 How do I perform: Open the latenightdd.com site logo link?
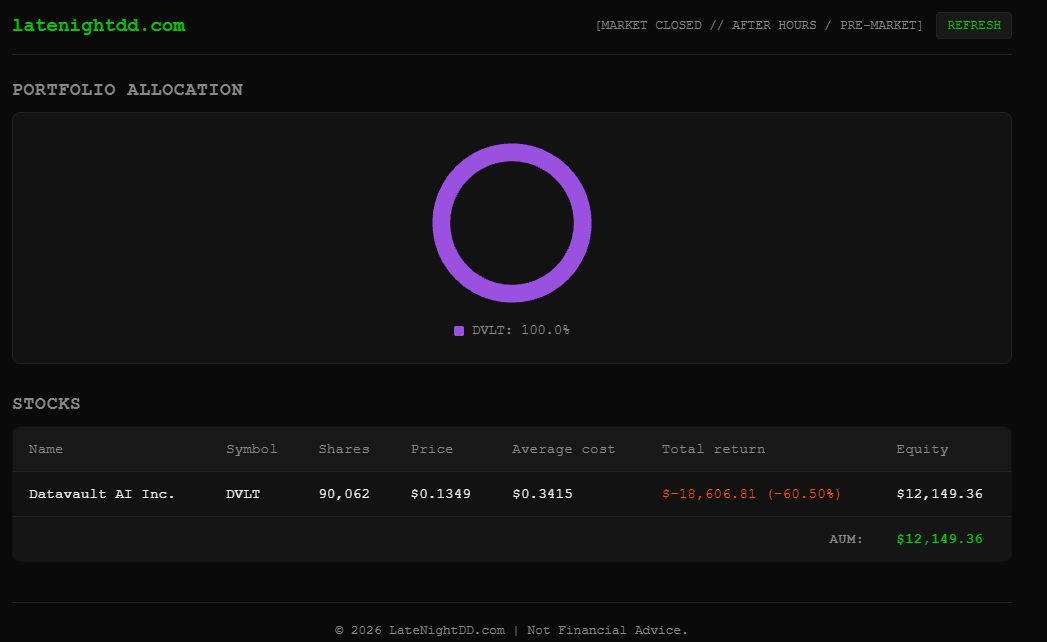(99, 25)
